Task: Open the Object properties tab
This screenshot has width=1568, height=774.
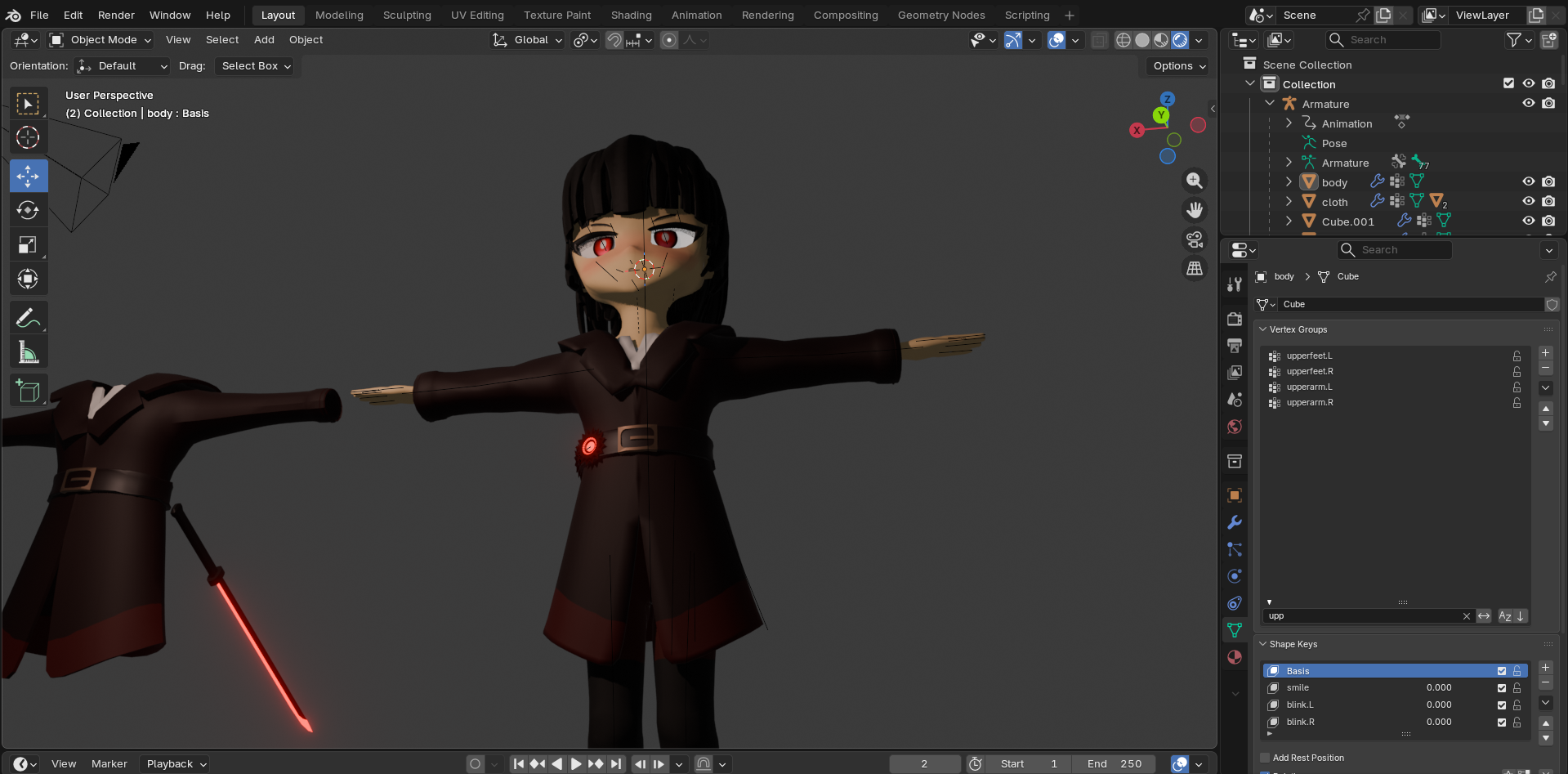Action: (x=1235, y=495)
